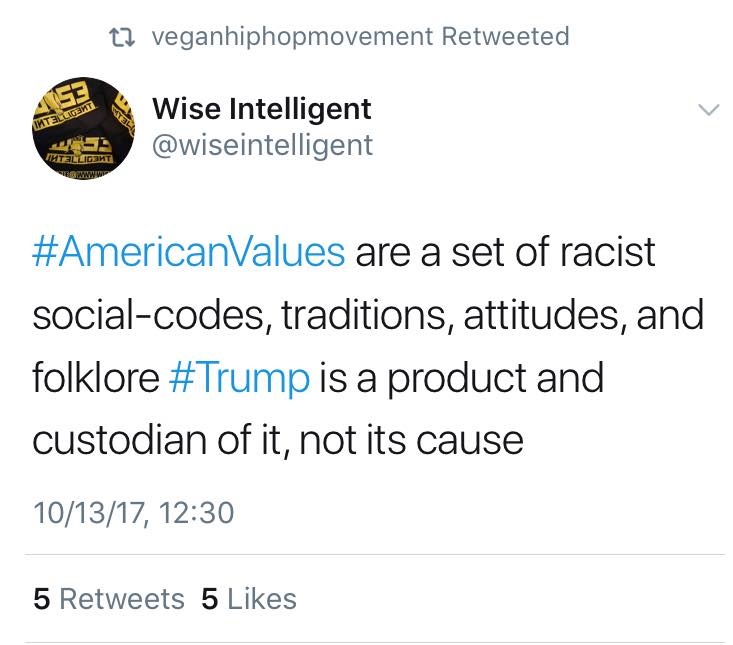Click the 10/13/17, 12:30 timestamp
The height and width of the screenshot is (645, 733).
click(133, 513)
